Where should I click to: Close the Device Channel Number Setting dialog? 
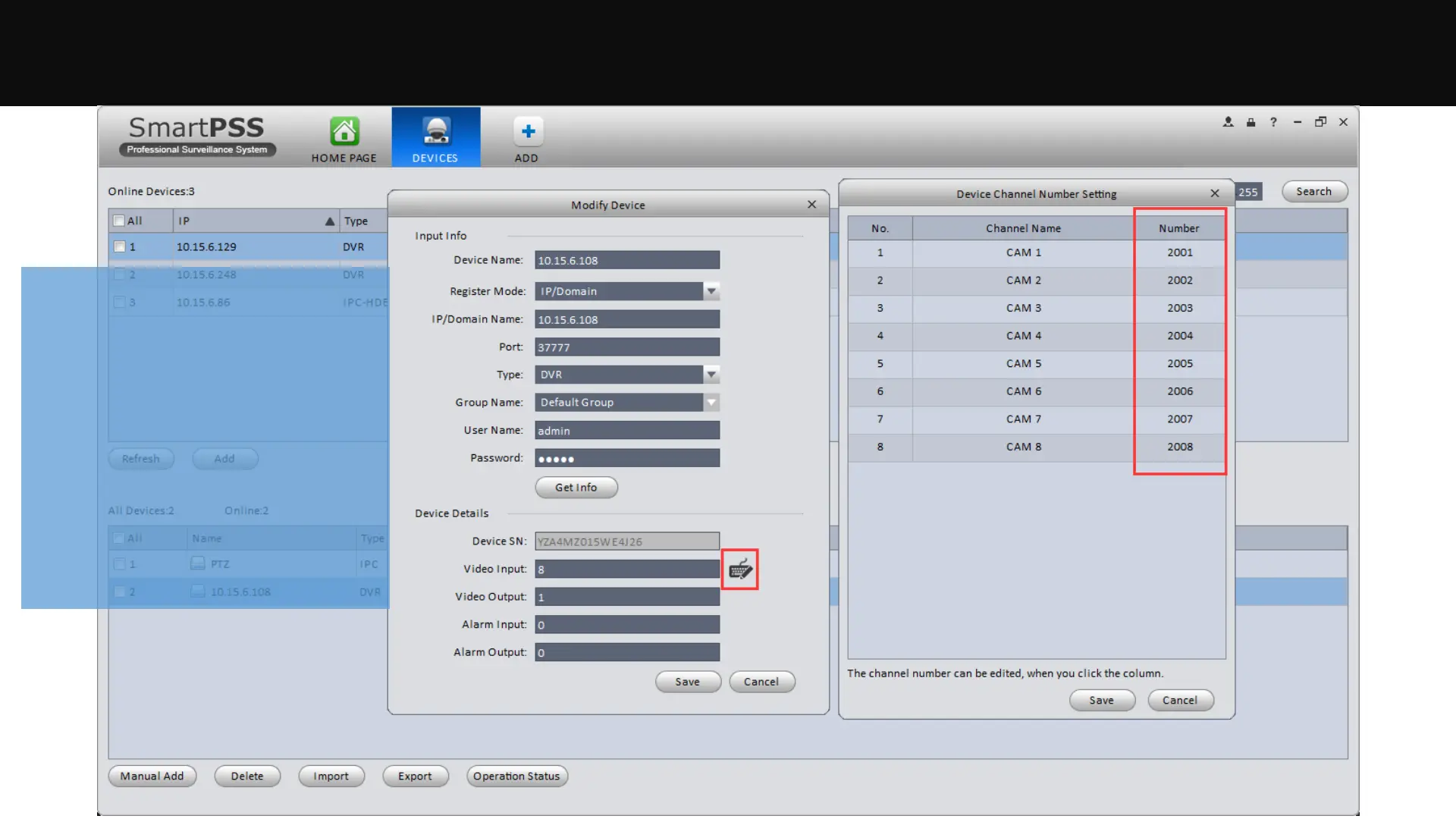tap(1215, 193)
